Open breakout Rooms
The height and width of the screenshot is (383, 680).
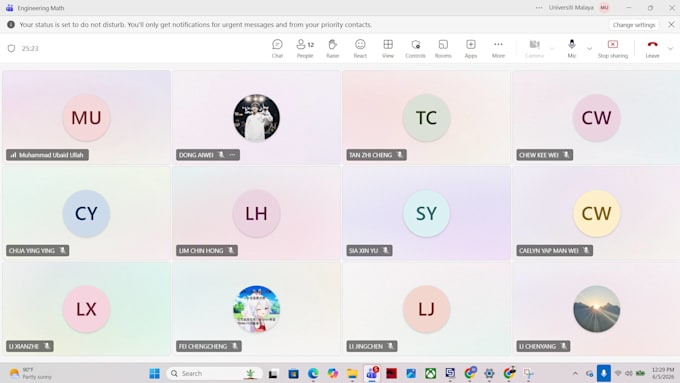443,48
